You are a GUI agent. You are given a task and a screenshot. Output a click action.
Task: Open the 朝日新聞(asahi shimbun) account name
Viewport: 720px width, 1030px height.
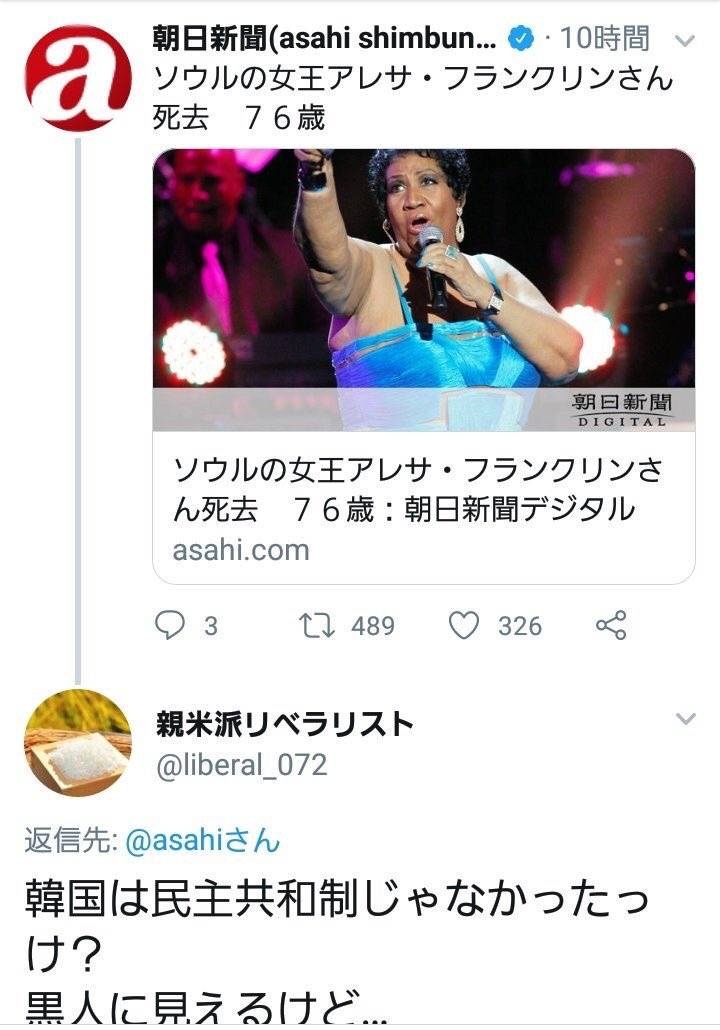[324, 40]
